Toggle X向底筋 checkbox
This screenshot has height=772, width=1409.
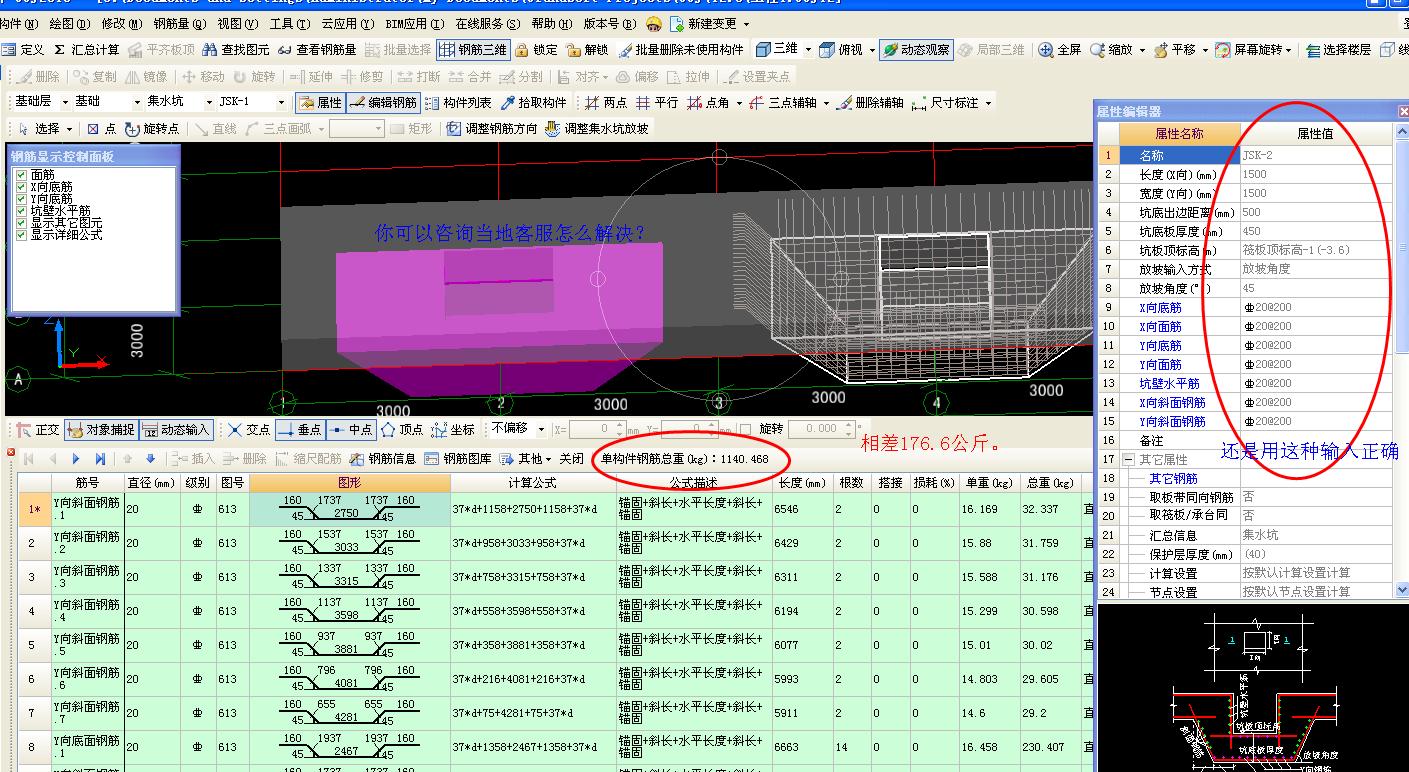[21, 186]
